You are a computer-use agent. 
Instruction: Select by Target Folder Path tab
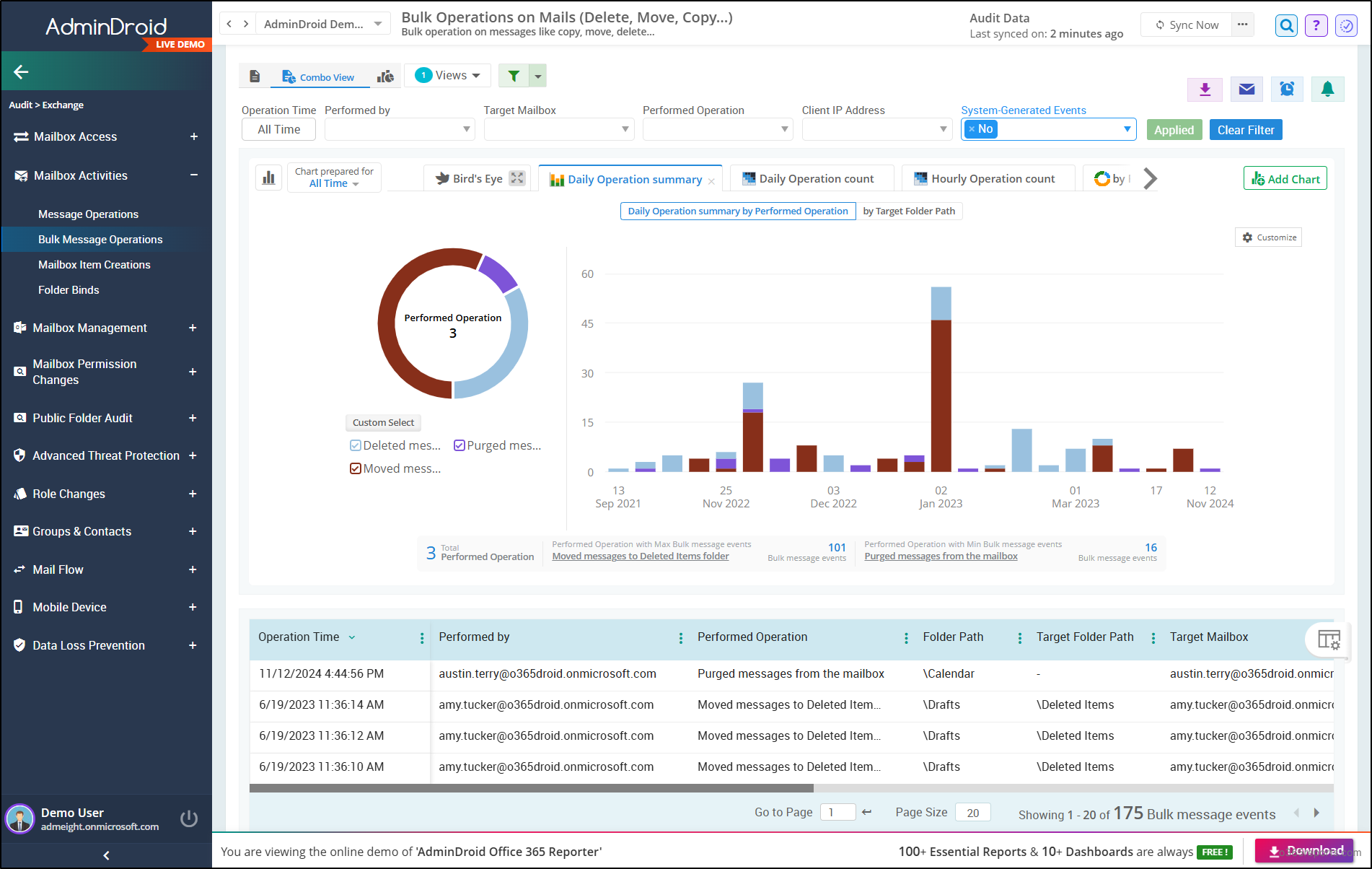[x=909, y=211]
